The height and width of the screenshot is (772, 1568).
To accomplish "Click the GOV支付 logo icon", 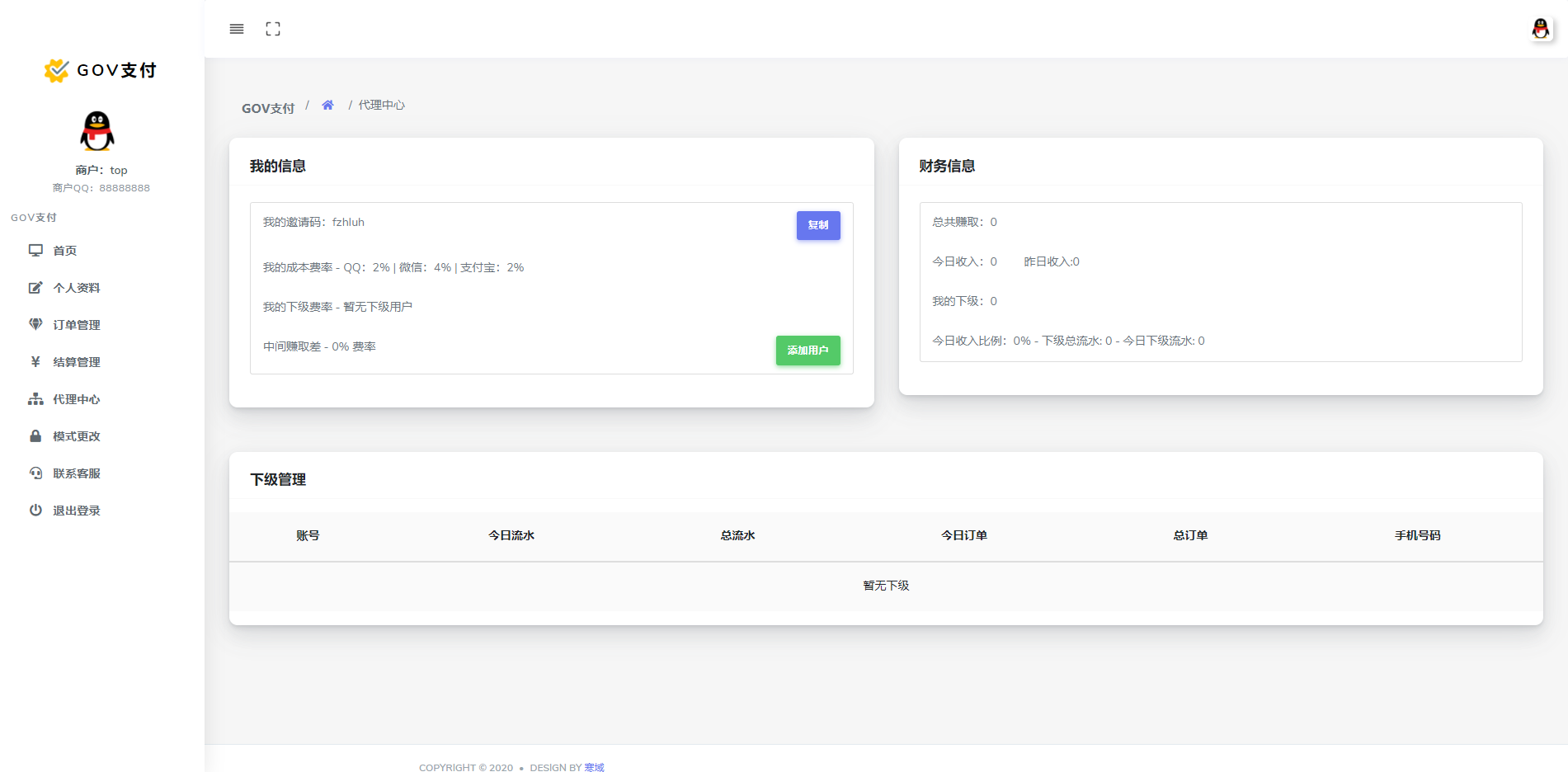I will [x=56, y=71].
